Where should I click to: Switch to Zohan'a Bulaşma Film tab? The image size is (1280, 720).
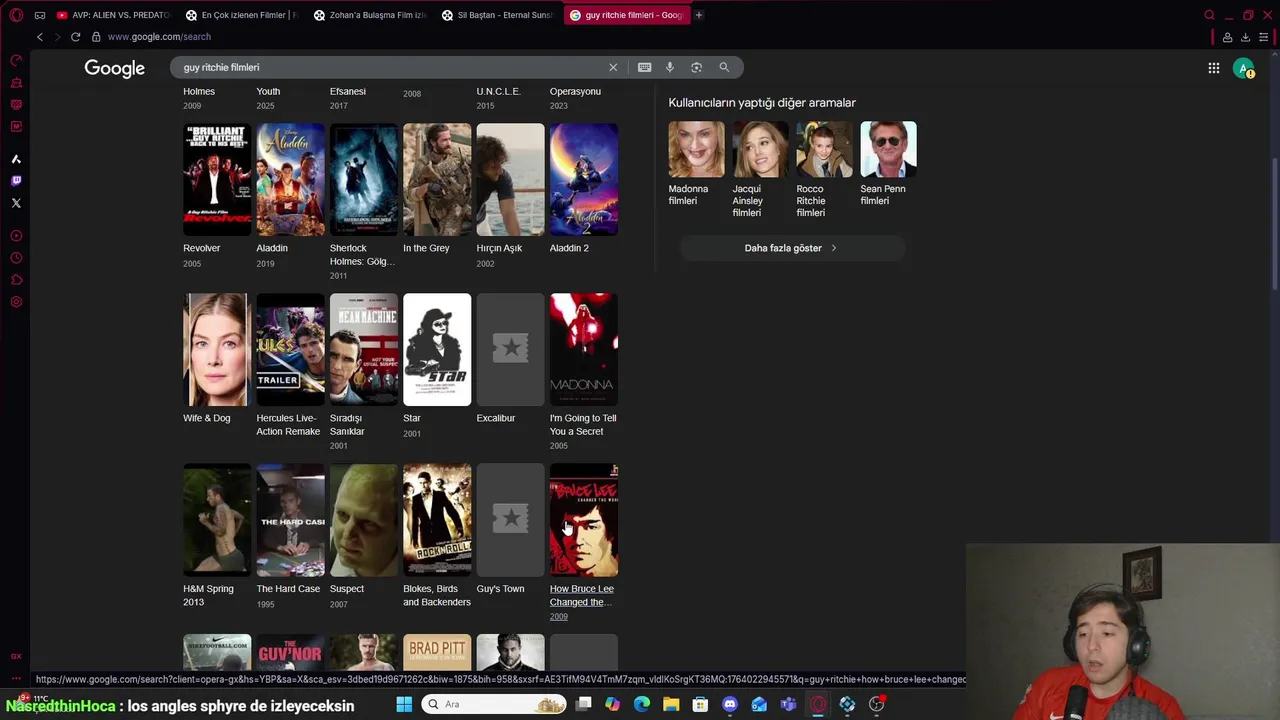point(369,15)
